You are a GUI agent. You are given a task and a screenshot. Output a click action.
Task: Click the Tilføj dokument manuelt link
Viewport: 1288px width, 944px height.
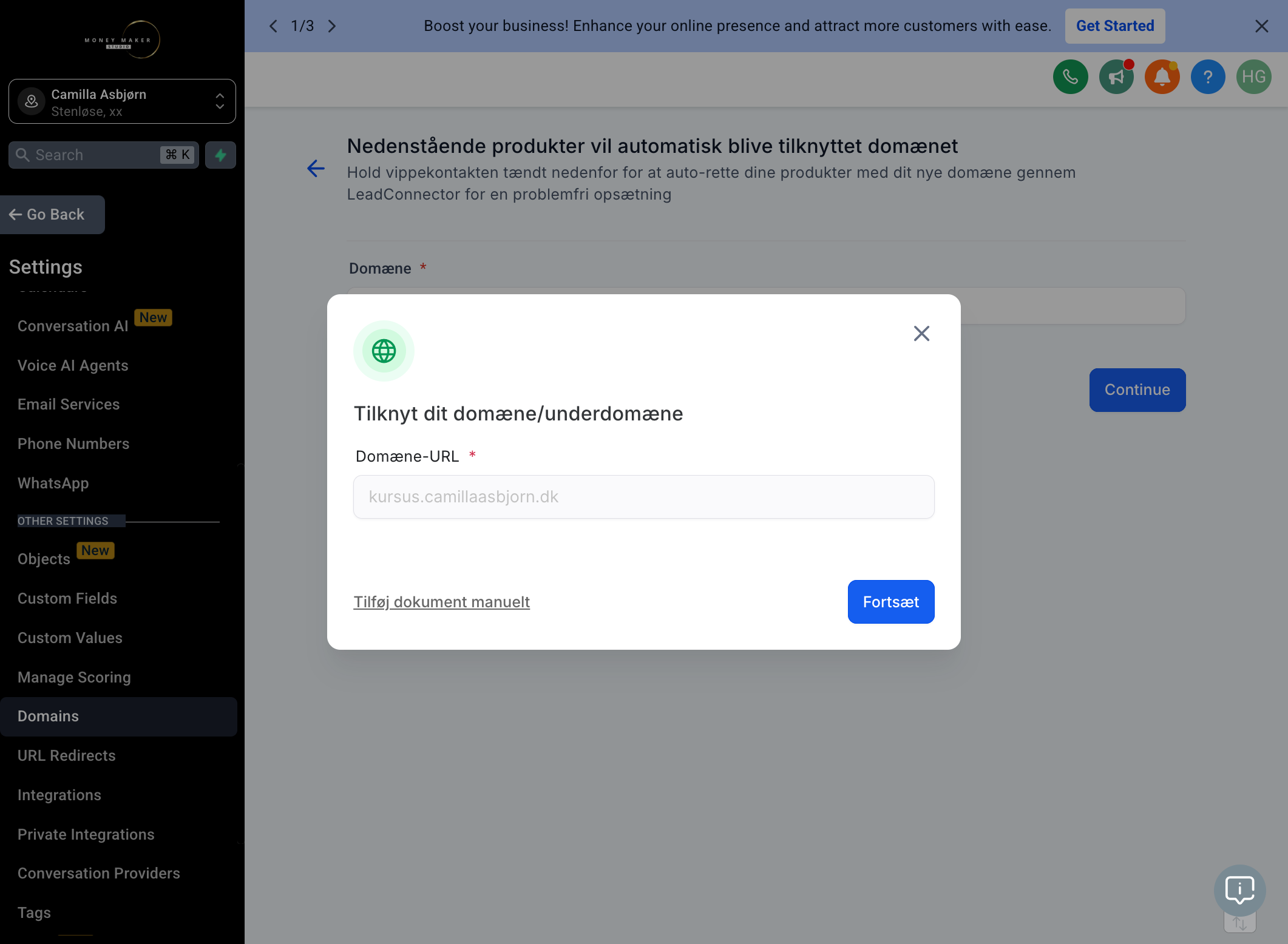pyautogui.click(x=441, y=602)
